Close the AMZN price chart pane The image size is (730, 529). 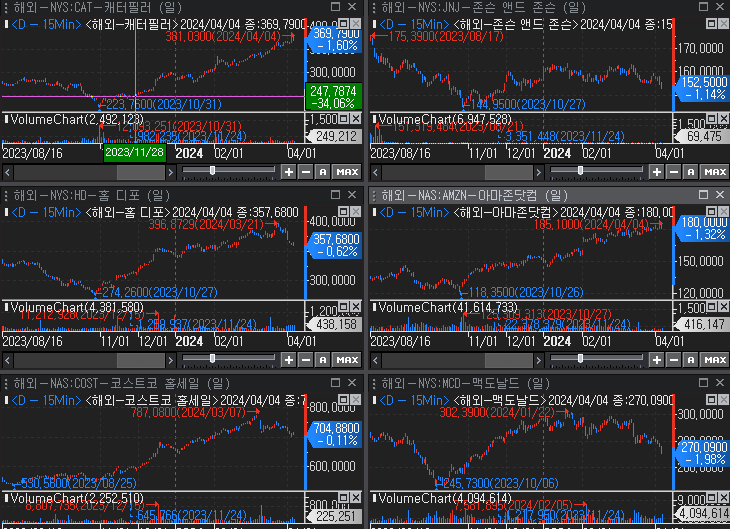(x=724, y=212)
